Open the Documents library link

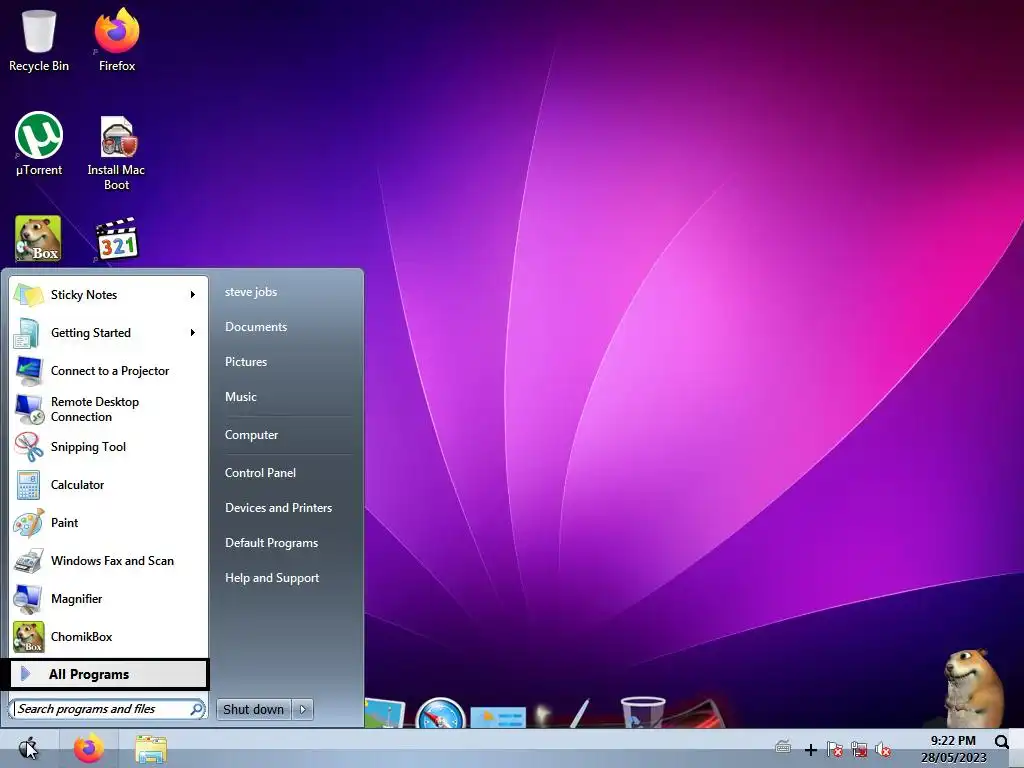256,327
